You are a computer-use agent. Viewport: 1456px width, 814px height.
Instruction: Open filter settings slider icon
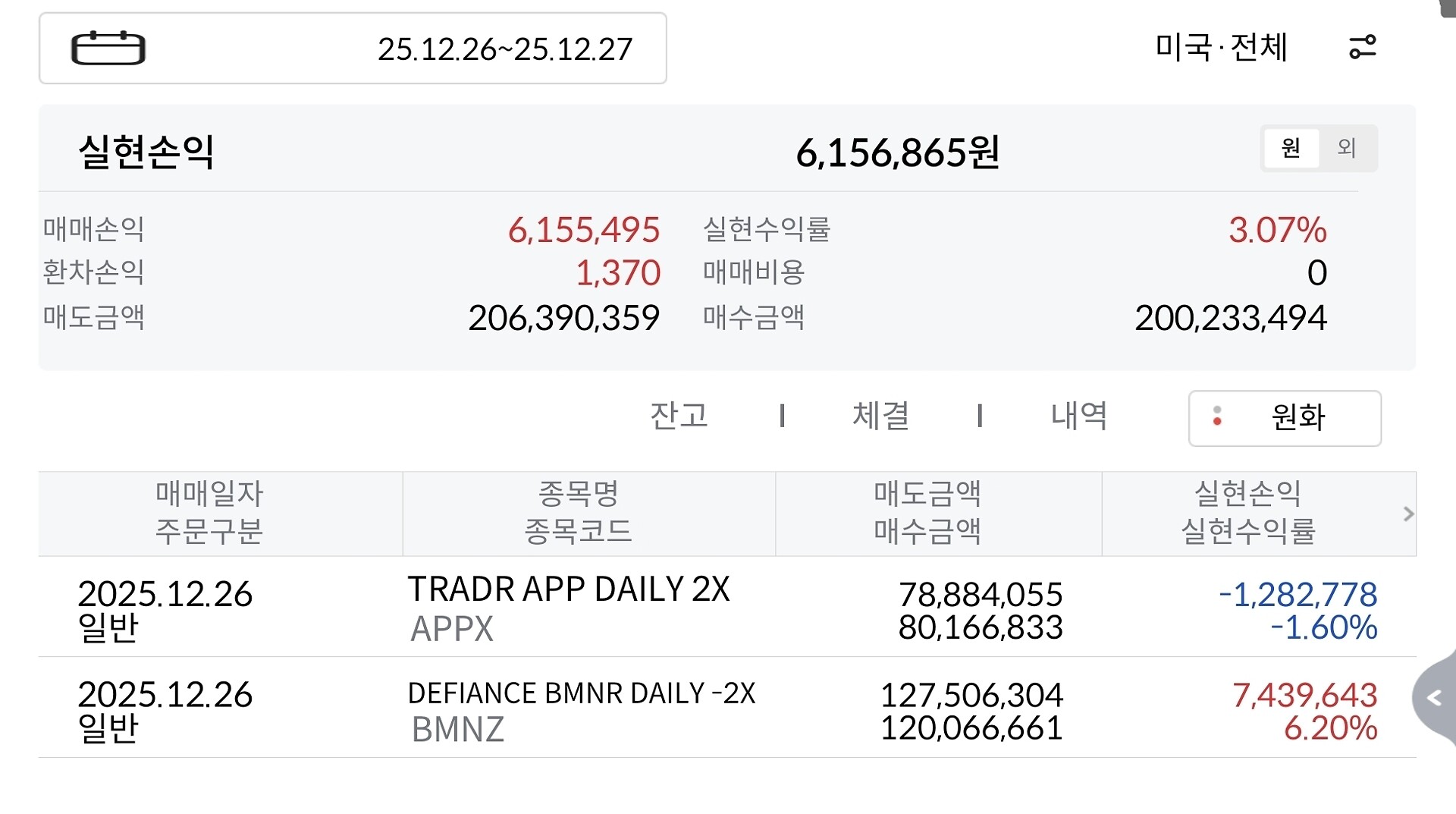coord(1362,47)
